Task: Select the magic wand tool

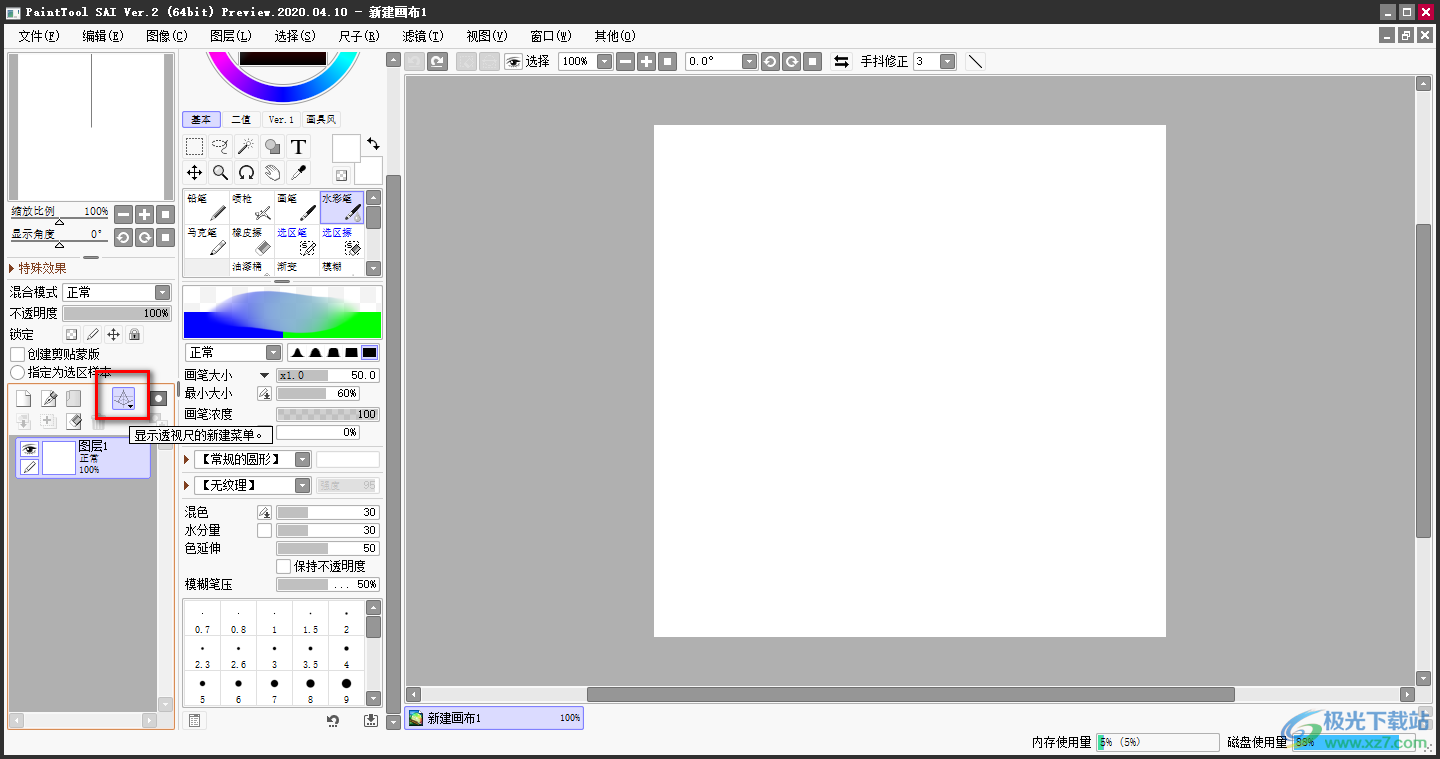Action: 246,147
